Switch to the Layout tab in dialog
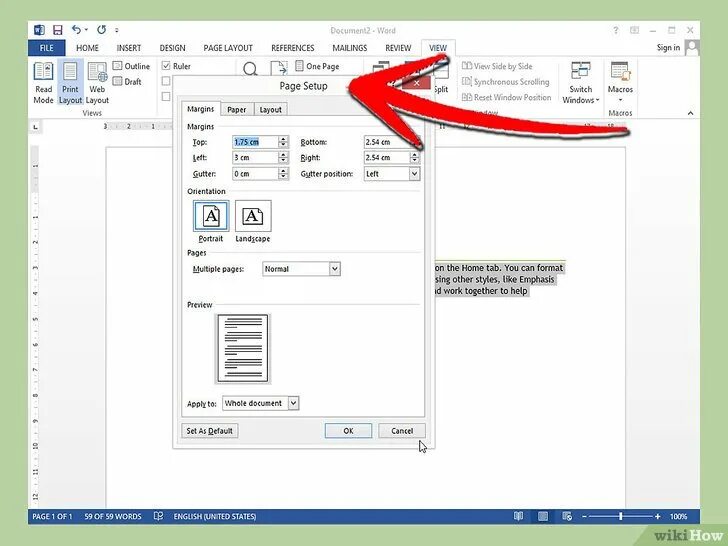This screenshot has height=546, width=728. [271, 110]
